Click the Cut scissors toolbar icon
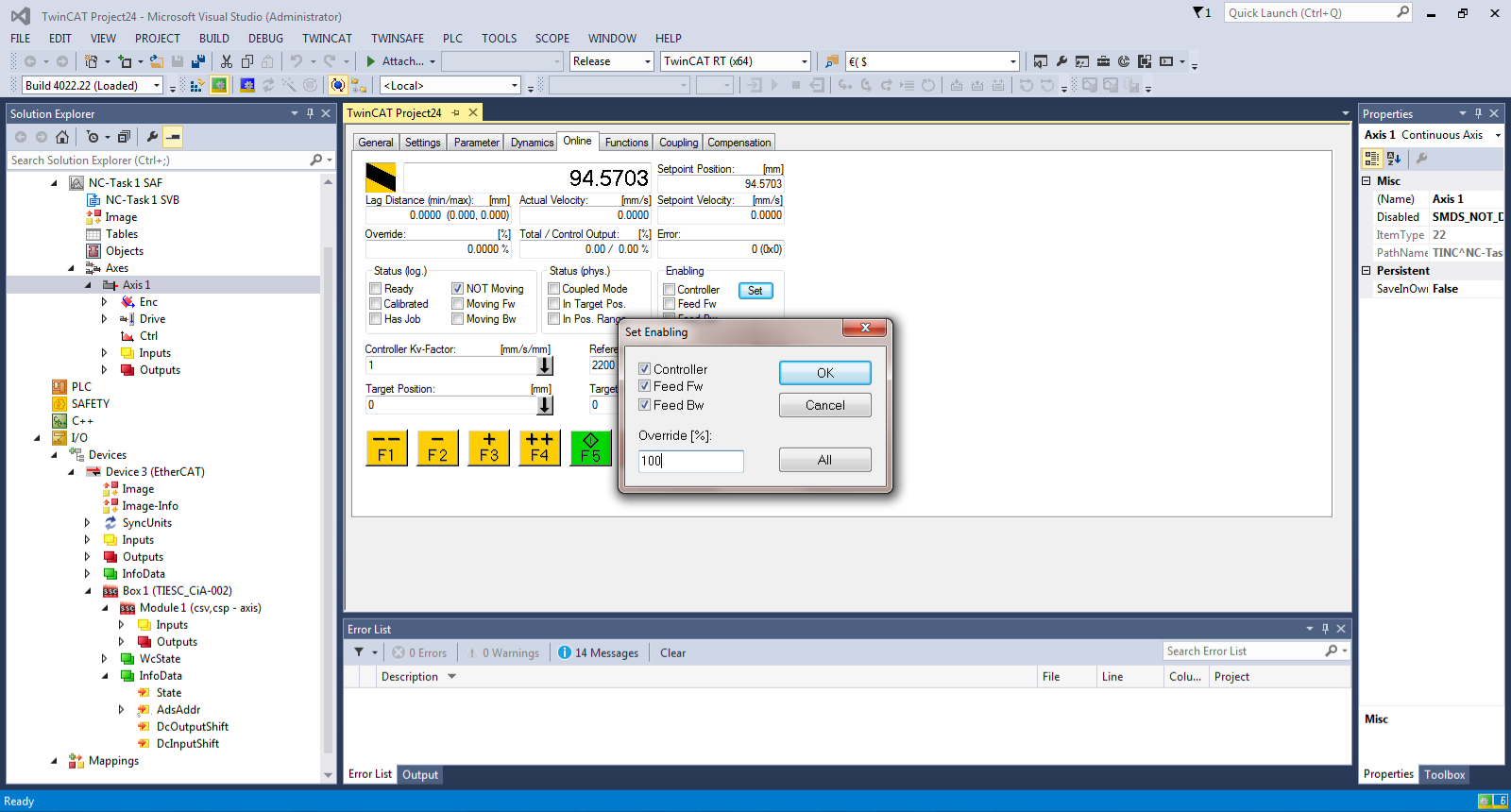The width and height of the screenshot is (1511, 812). coord(227,61)
